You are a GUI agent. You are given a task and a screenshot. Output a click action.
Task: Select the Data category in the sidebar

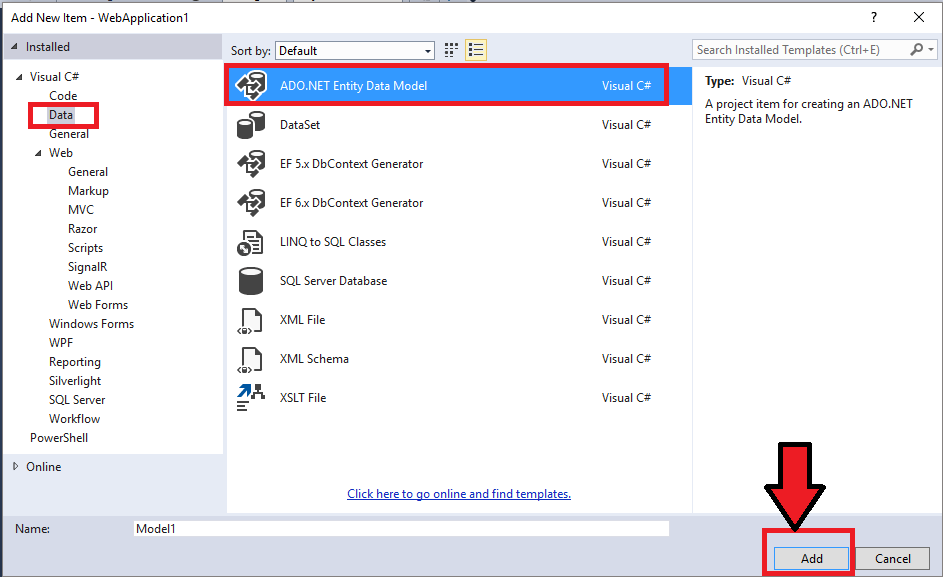64,114
